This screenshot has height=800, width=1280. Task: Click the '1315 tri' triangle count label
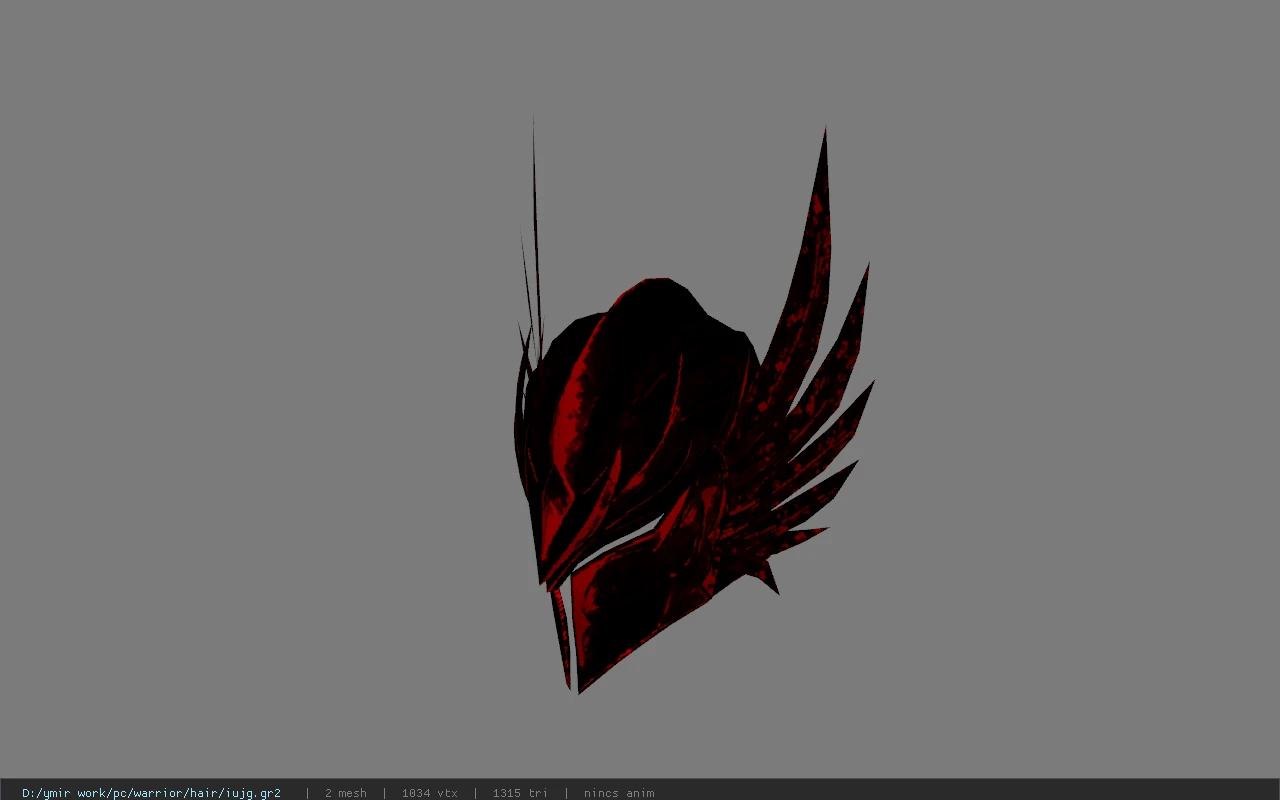pyautogui.click(x=520, y=793)
